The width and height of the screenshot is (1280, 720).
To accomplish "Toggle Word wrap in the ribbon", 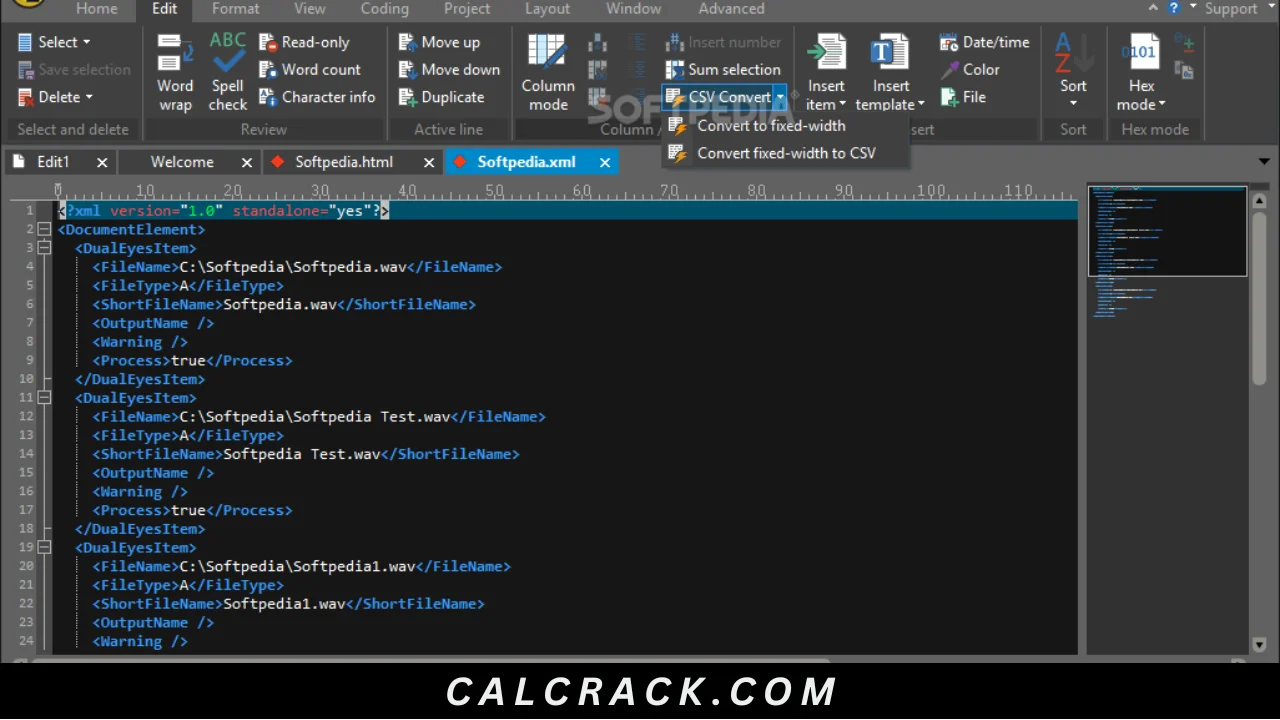I will pyautogui.click(x=175, y=73).
